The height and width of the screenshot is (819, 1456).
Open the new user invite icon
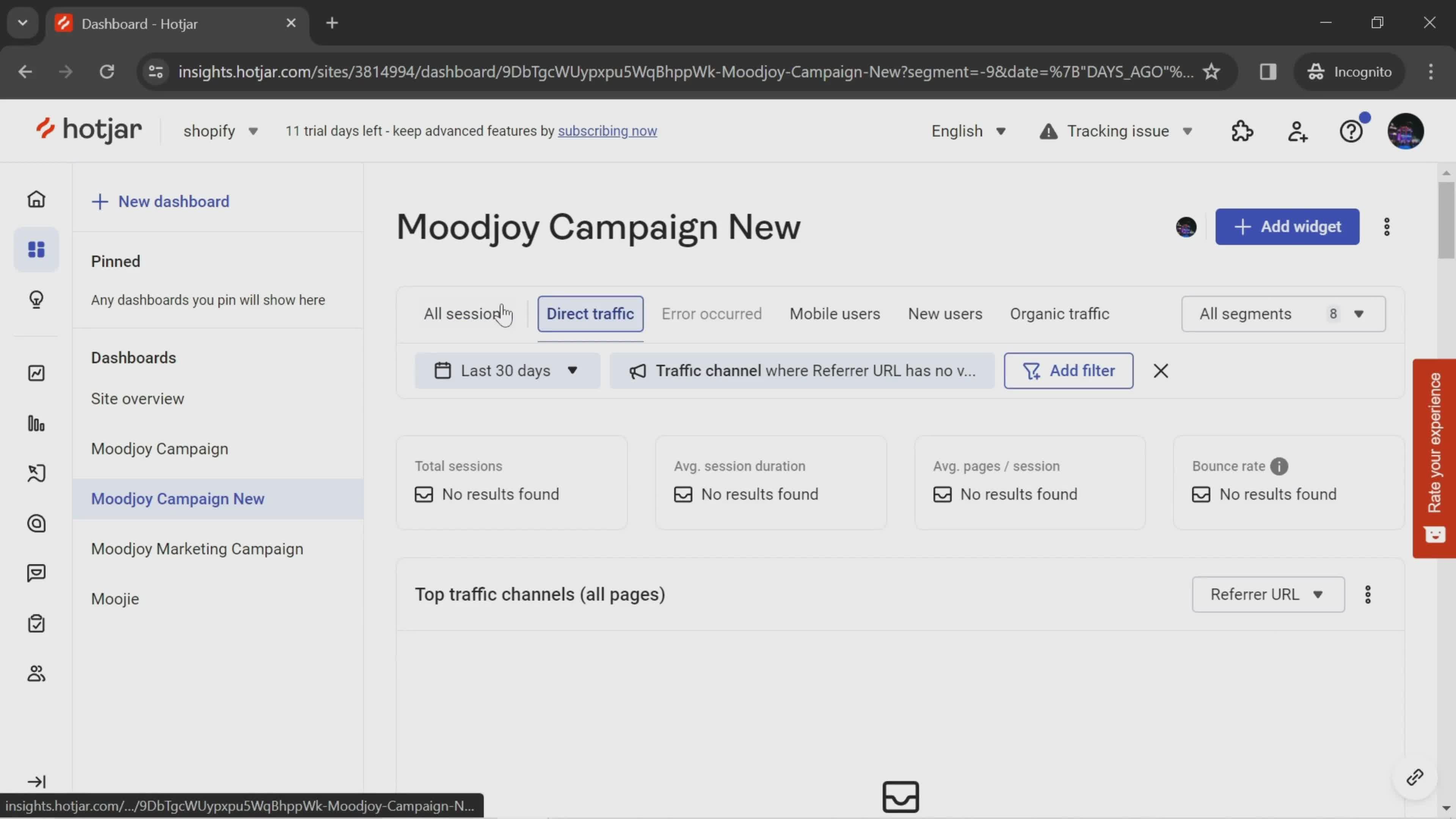1298,131
